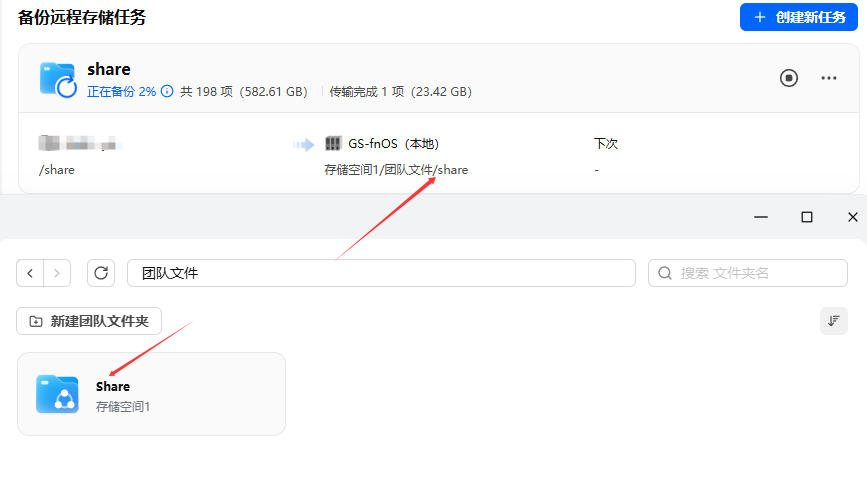The height and width of the screenshot is (486, 867).
Task: Click the 下次 schedule label
Action: [605, 144]
